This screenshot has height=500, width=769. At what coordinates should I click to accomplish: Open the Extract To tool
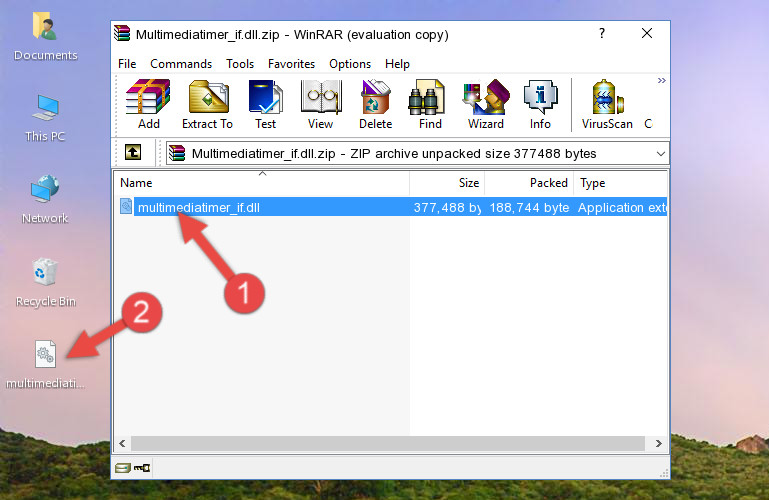tap(207, 104)
